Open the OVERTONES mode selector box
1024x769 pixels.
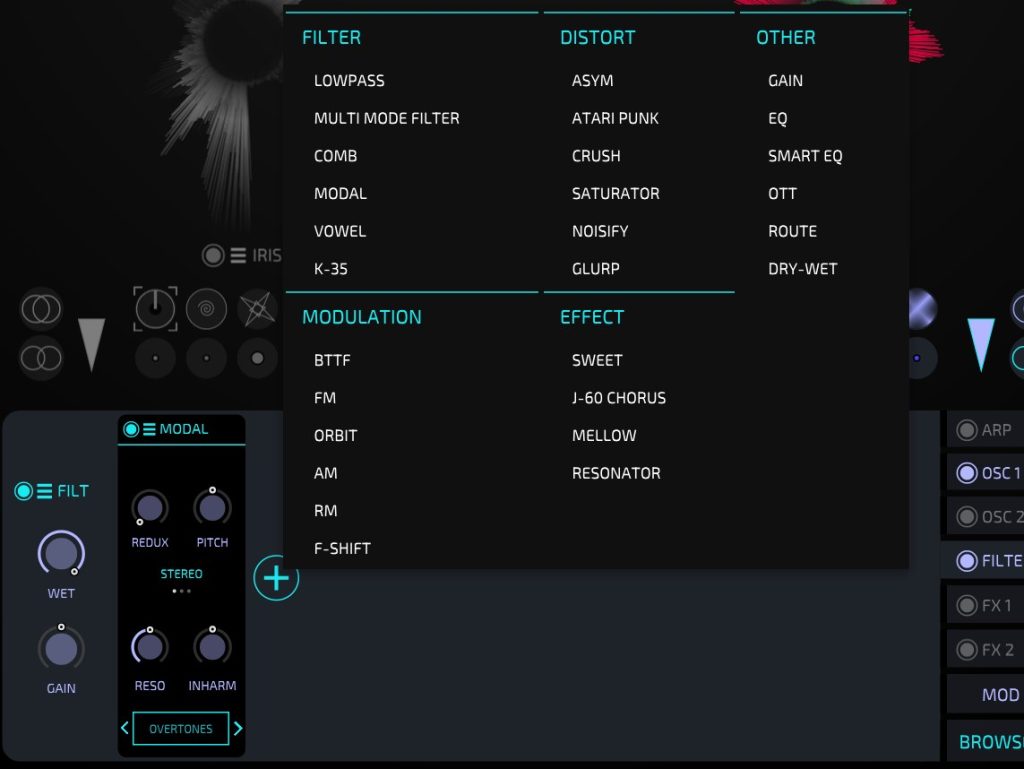click(181, 729)
